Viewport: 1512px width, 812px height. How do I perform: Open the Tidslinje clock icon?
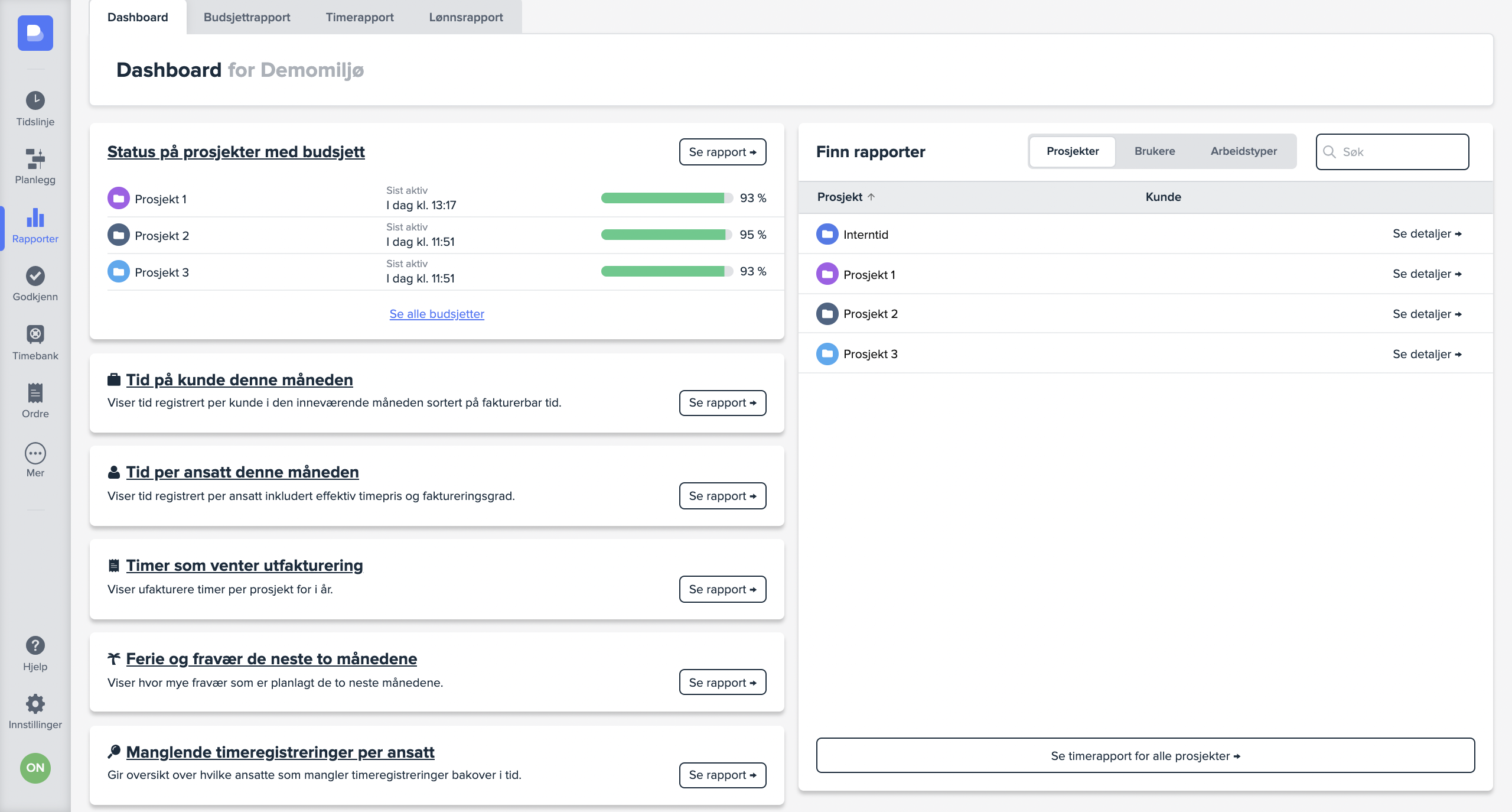[35, 100]
